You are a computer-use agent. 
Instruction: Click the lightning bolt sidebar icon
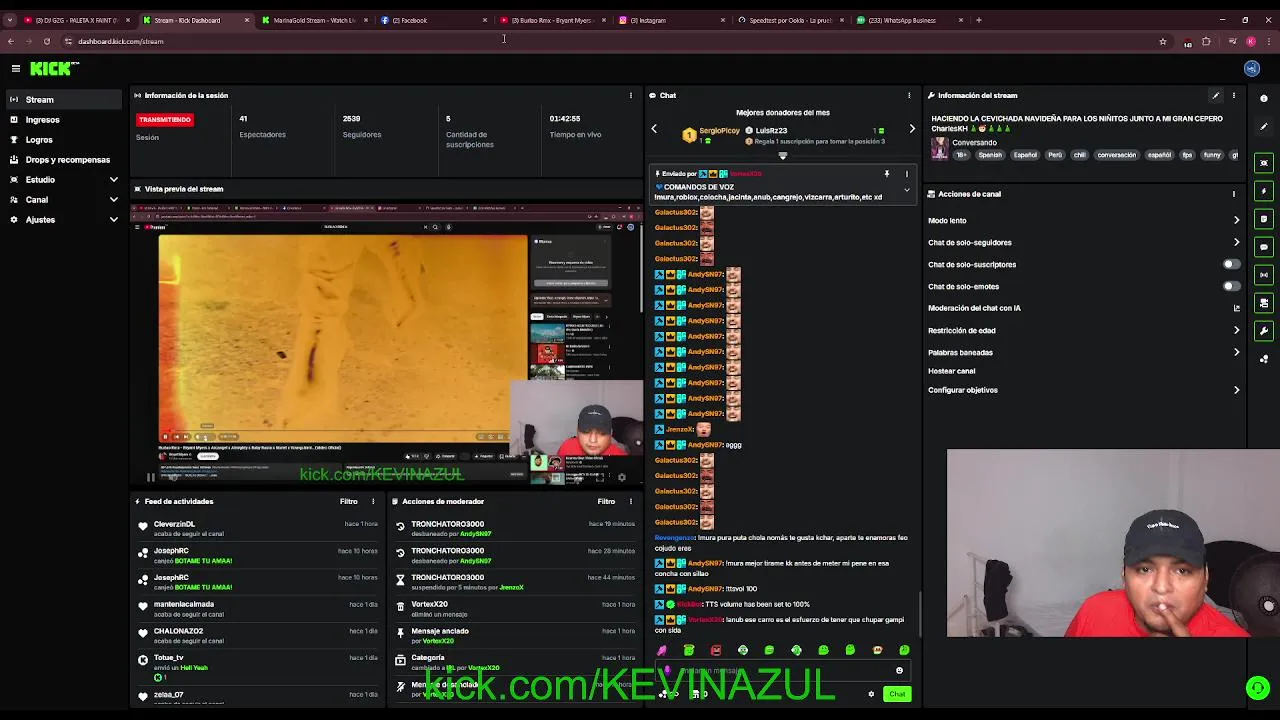tap(1264, 191)
